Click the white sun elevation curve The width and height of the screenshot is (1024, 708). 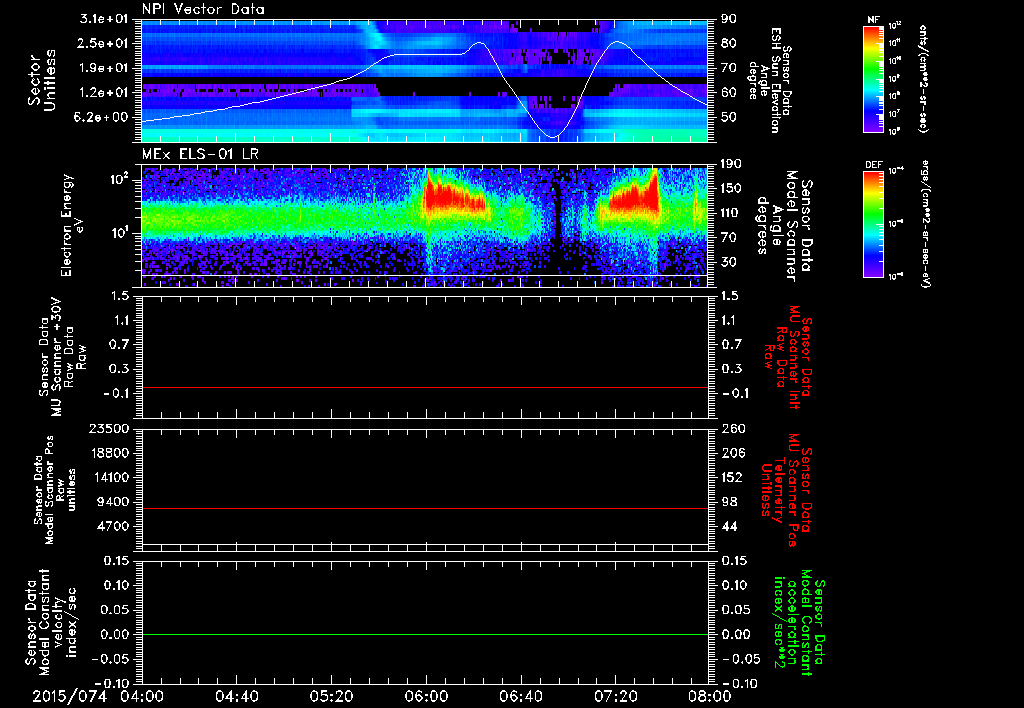(x=424, y=55)
